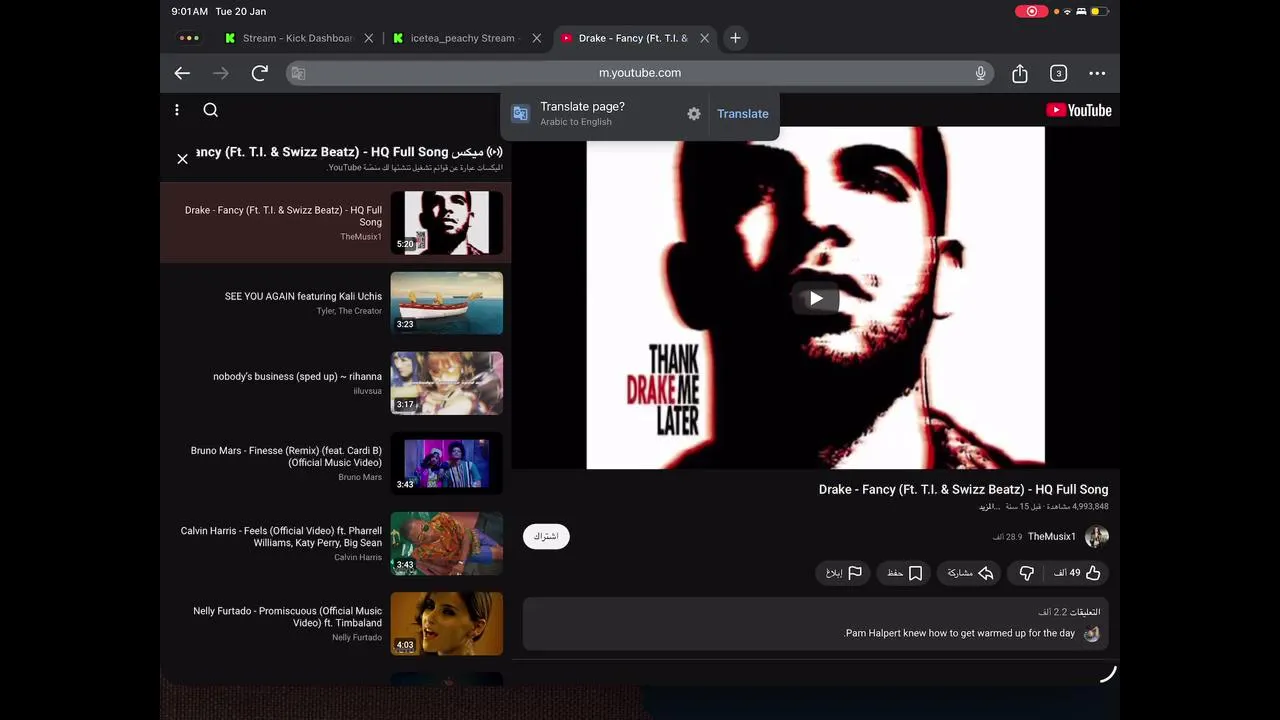Open the YouTube search magnifier
The height and width of the screenshot is (720, 1280).
point(210,110)
